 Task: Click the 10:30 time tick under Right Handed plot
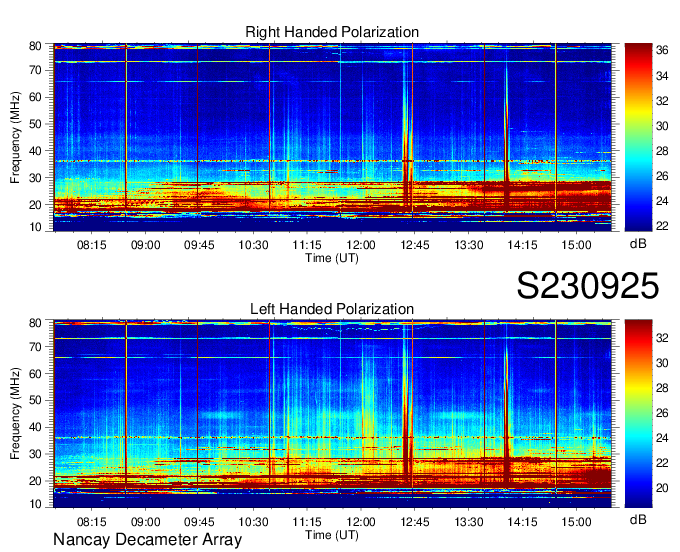pos(253,245)
